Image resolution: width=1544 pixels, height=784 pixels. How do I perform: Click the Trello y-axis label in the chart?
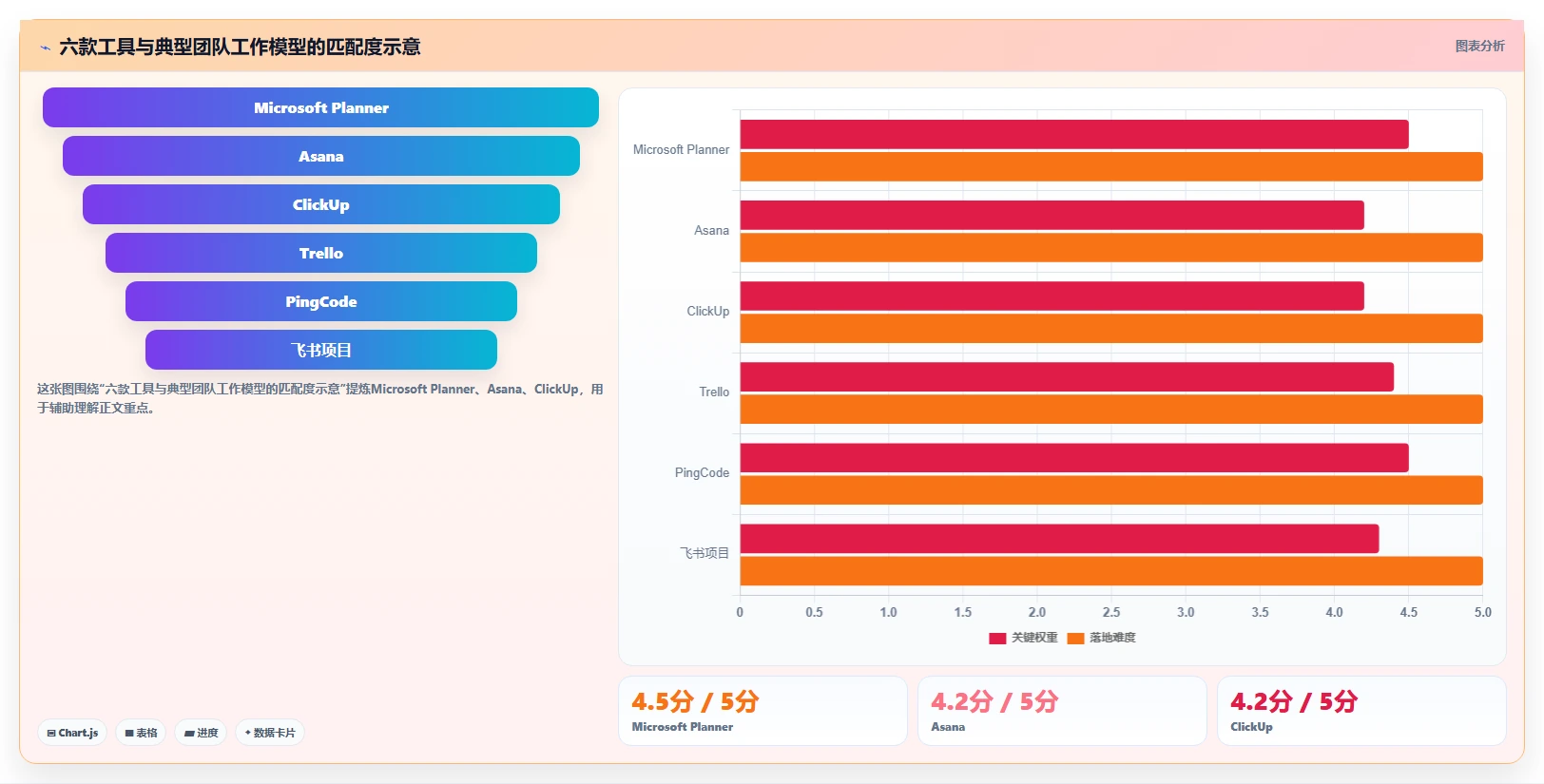point(714,392)
